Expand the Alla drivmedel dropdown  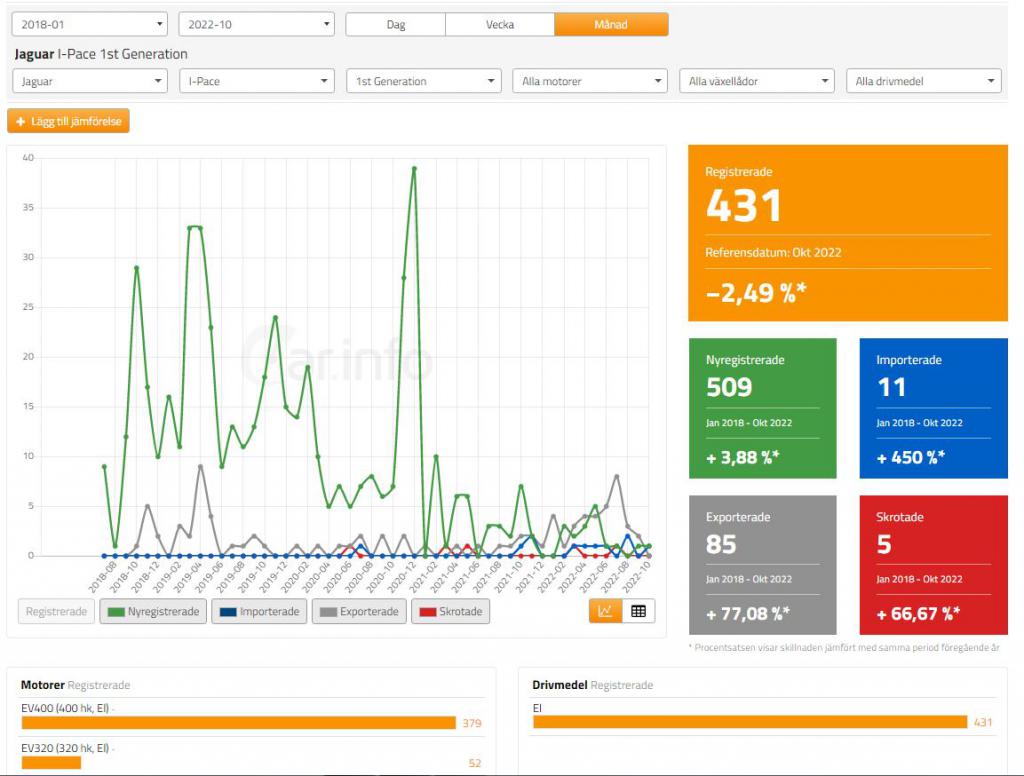[924, 81]
